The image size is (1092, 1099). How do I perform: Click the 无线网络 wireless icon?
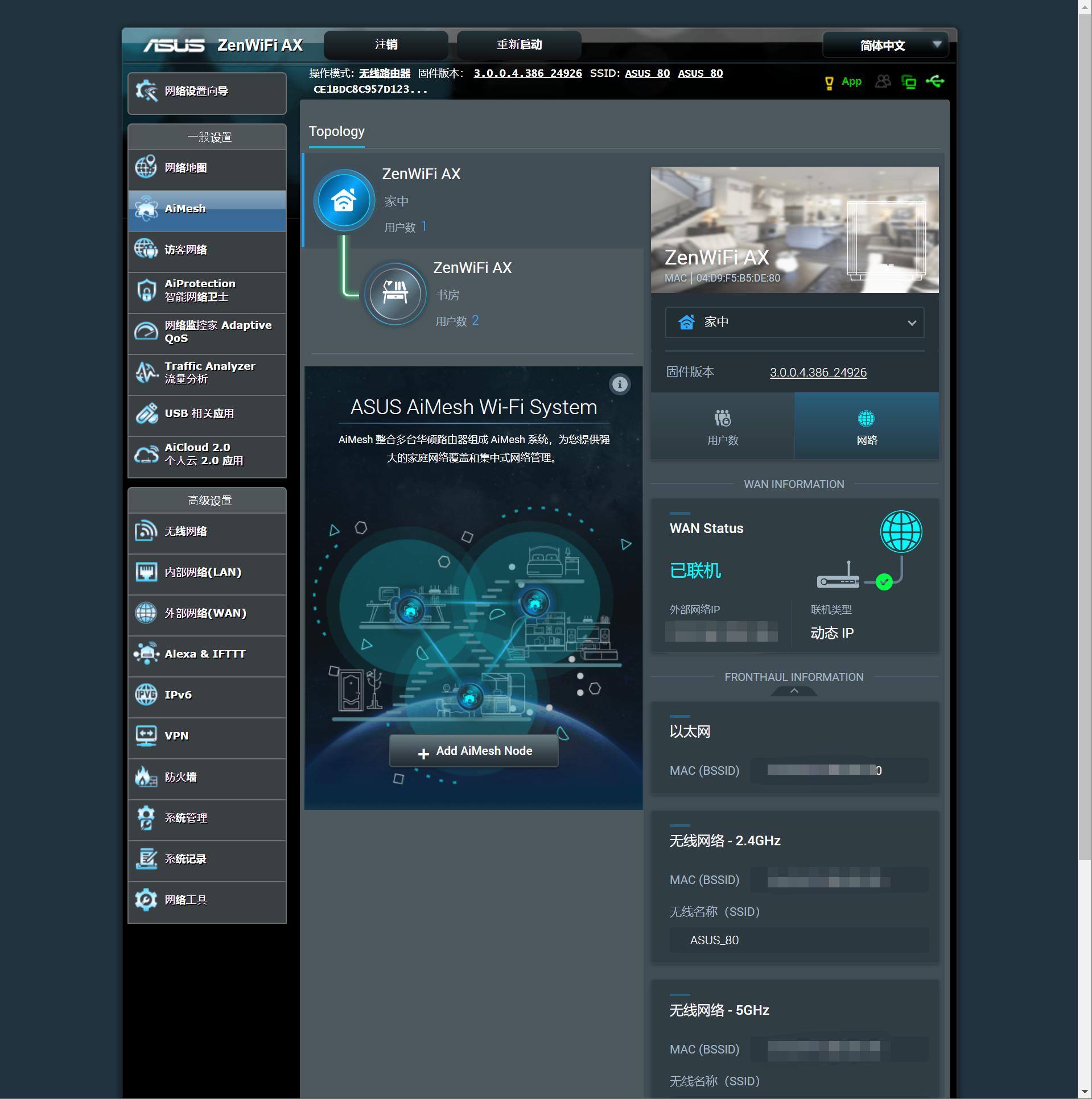pyautogui.click(x=146, y=531)
